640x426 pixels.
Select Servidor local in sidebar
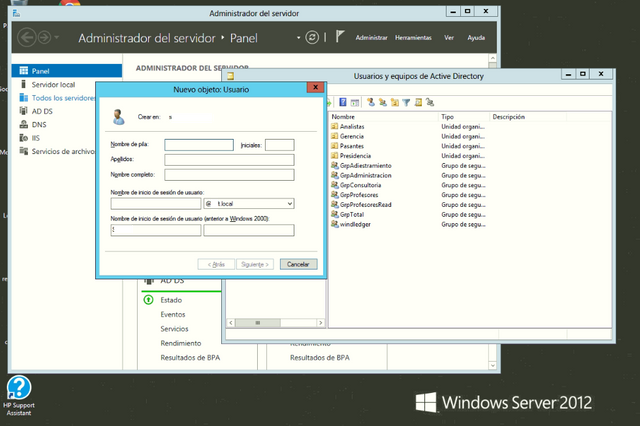[x=53, y=84]
